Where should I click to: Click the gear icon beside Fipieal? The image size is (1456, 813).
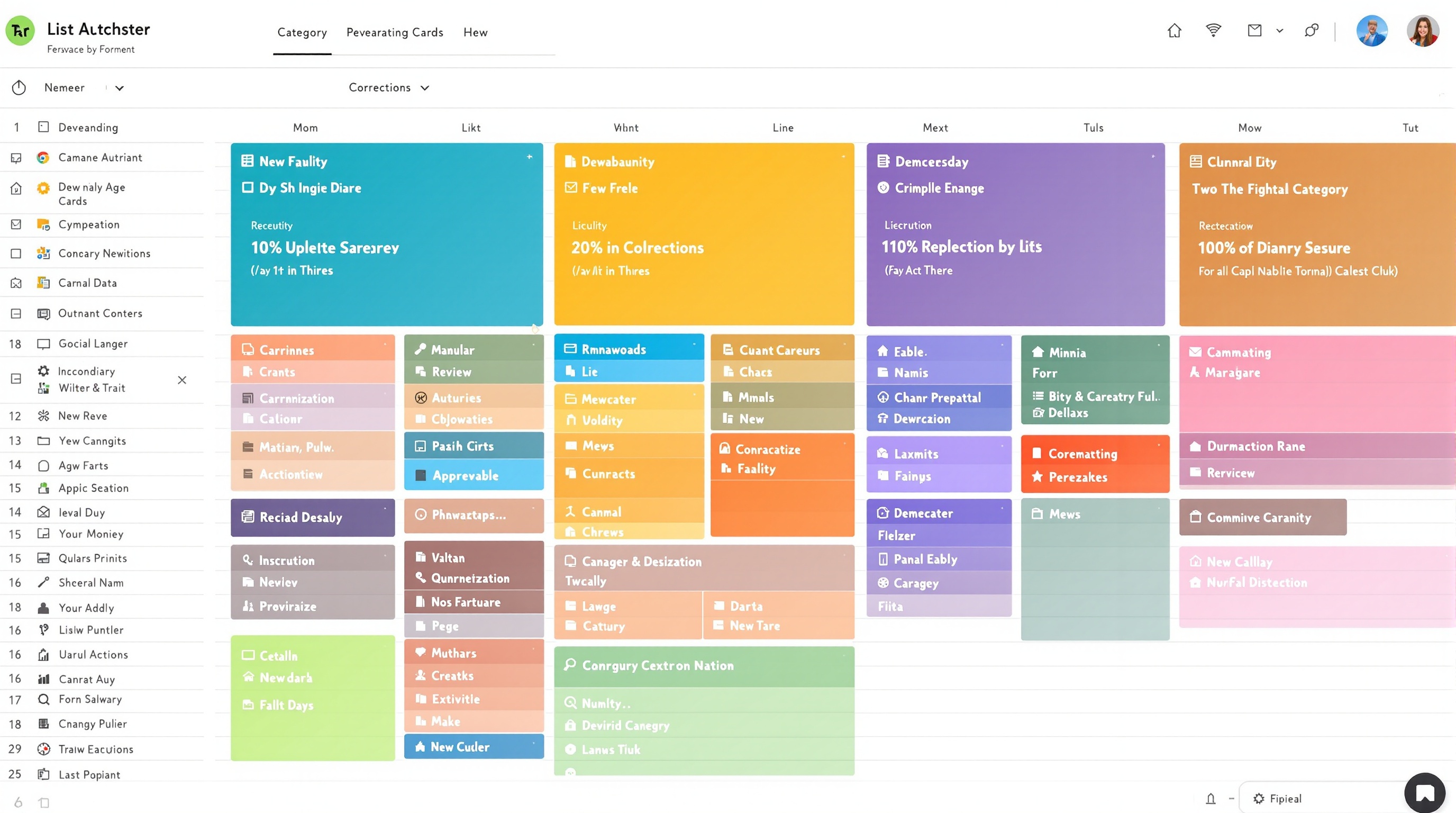(x=1259, y=798)
